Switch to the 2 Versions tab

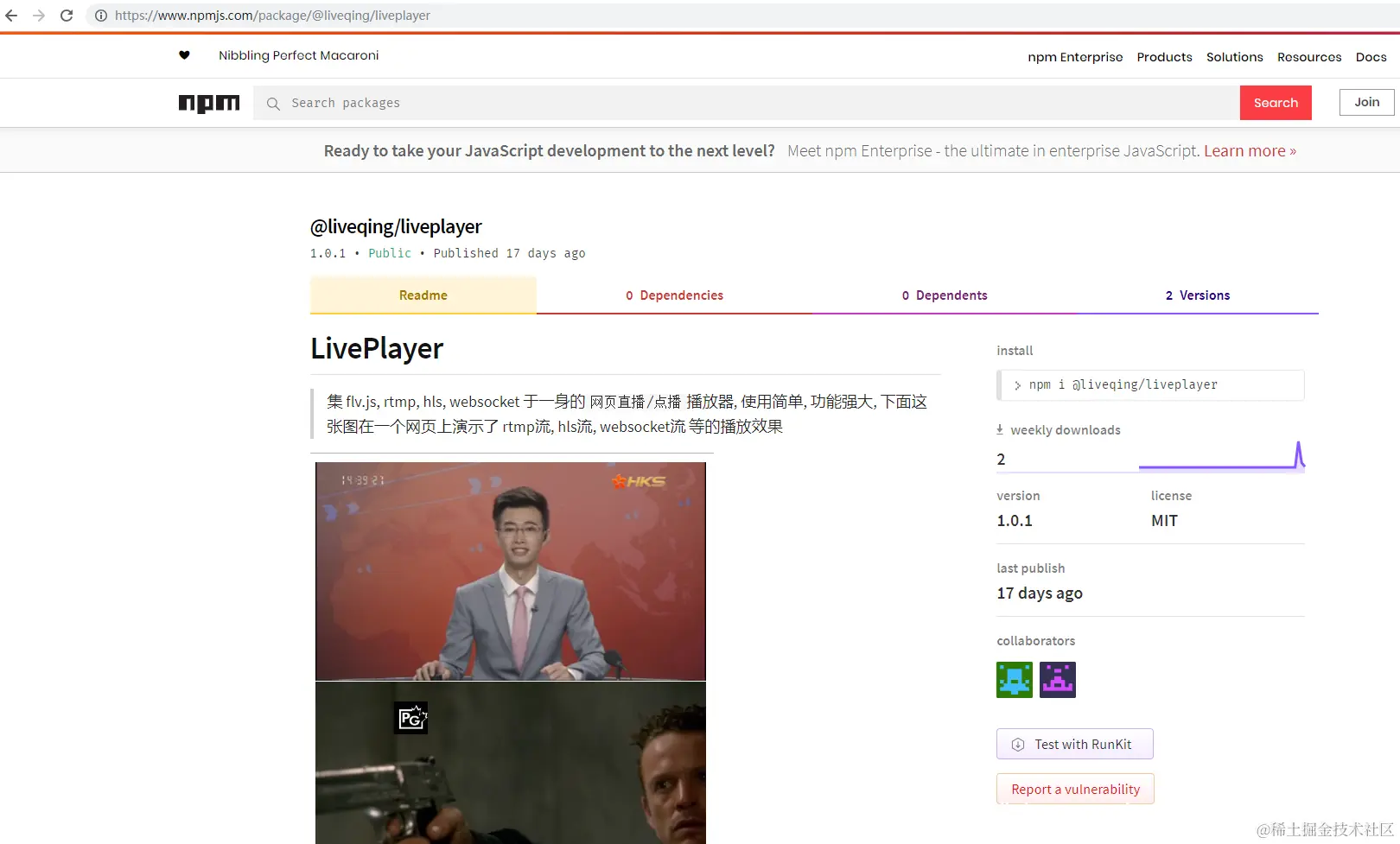point(1198,295)
